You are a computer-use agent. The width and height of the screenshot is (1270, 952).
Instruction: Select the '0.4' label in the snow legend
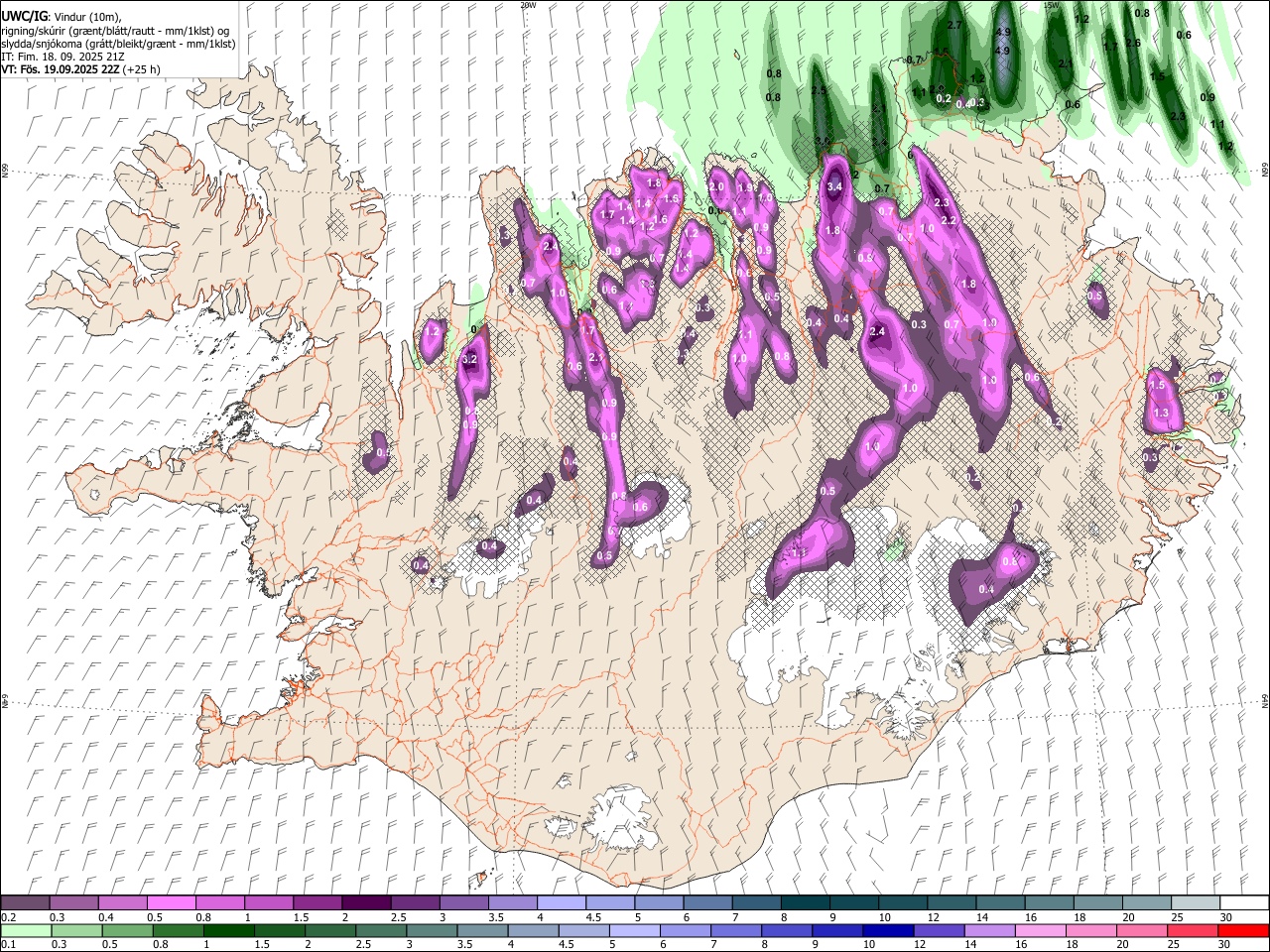click(106, 917)
